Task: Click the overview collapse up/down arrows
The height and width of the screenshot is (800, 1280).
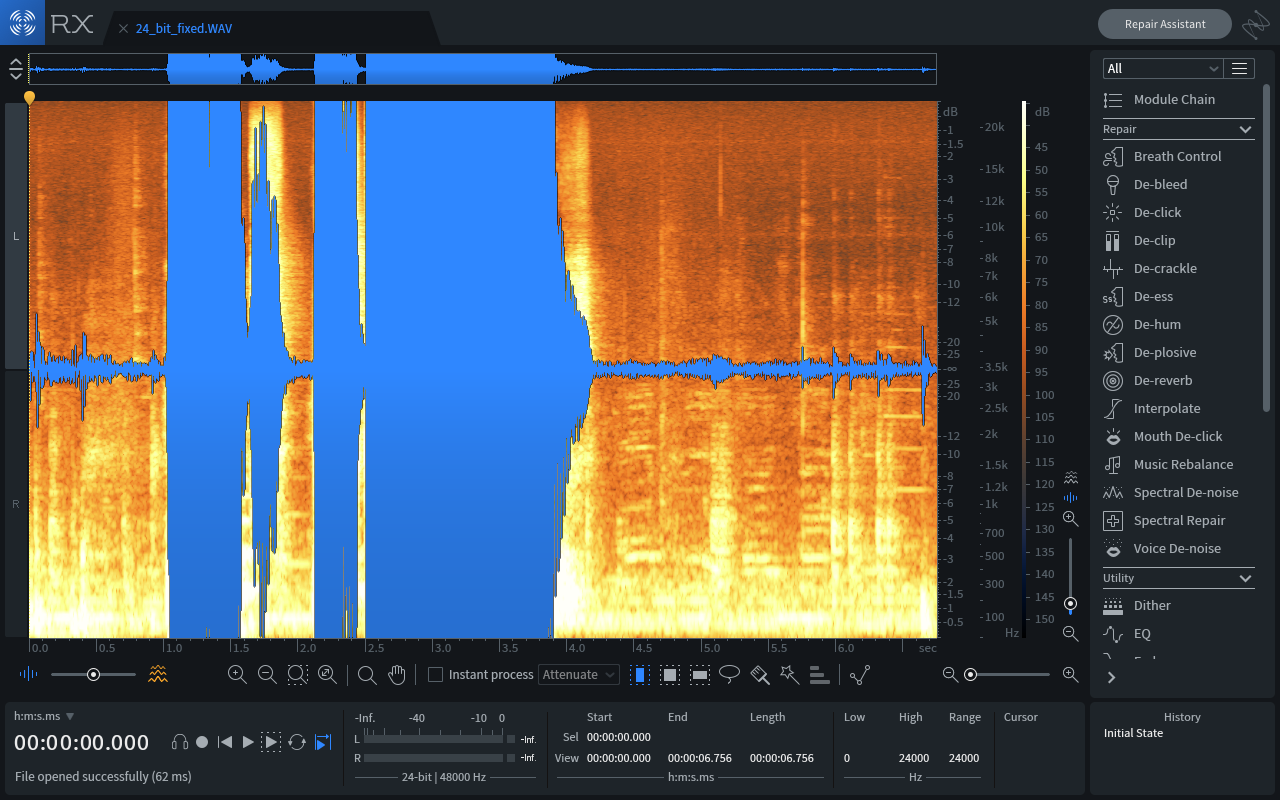Action: [x=16, y=69]
